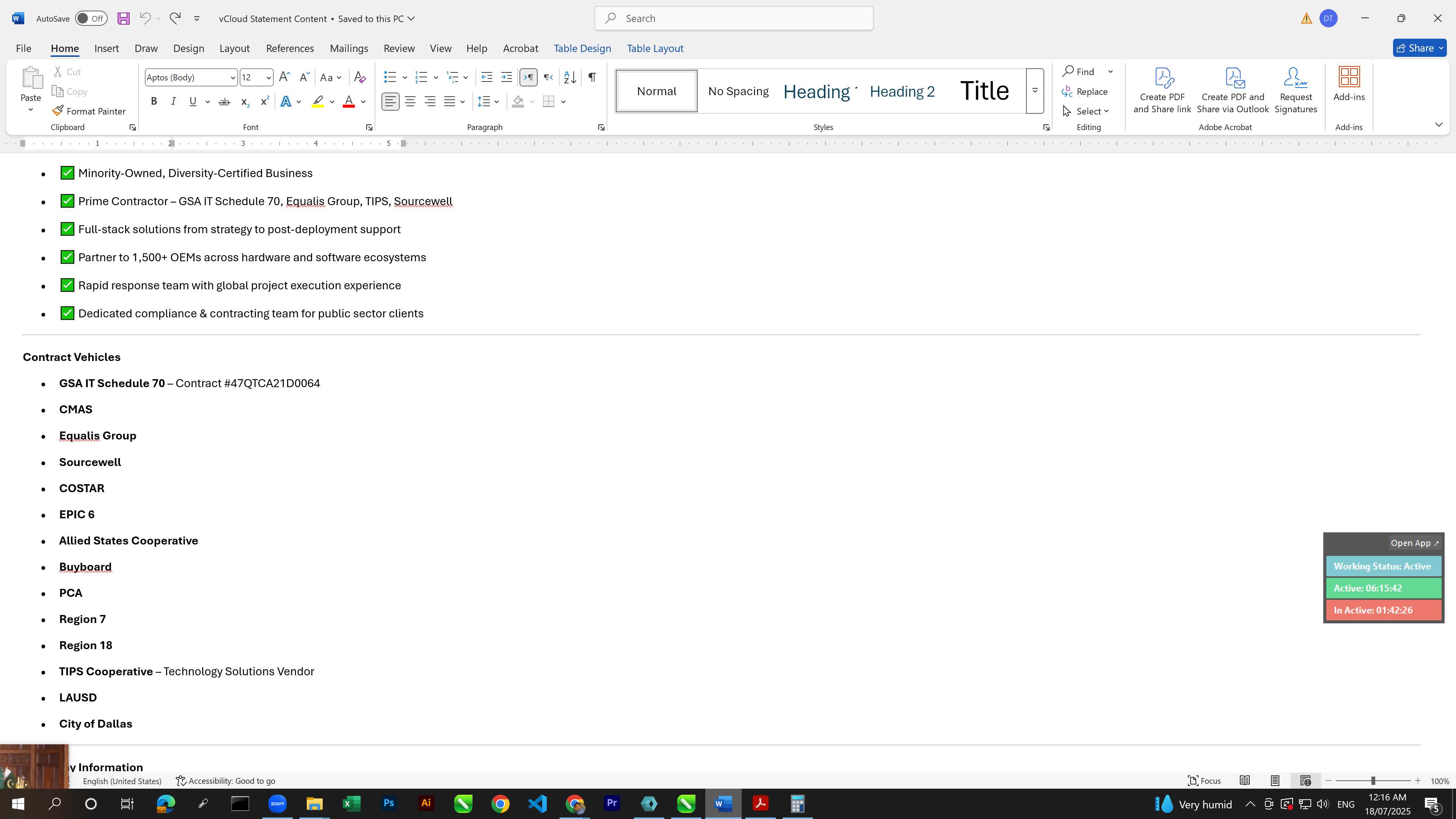Expand the Paste options arrow
This screenshot has height=819, width=1456.
pyautogui.click(x=30, y=110)
